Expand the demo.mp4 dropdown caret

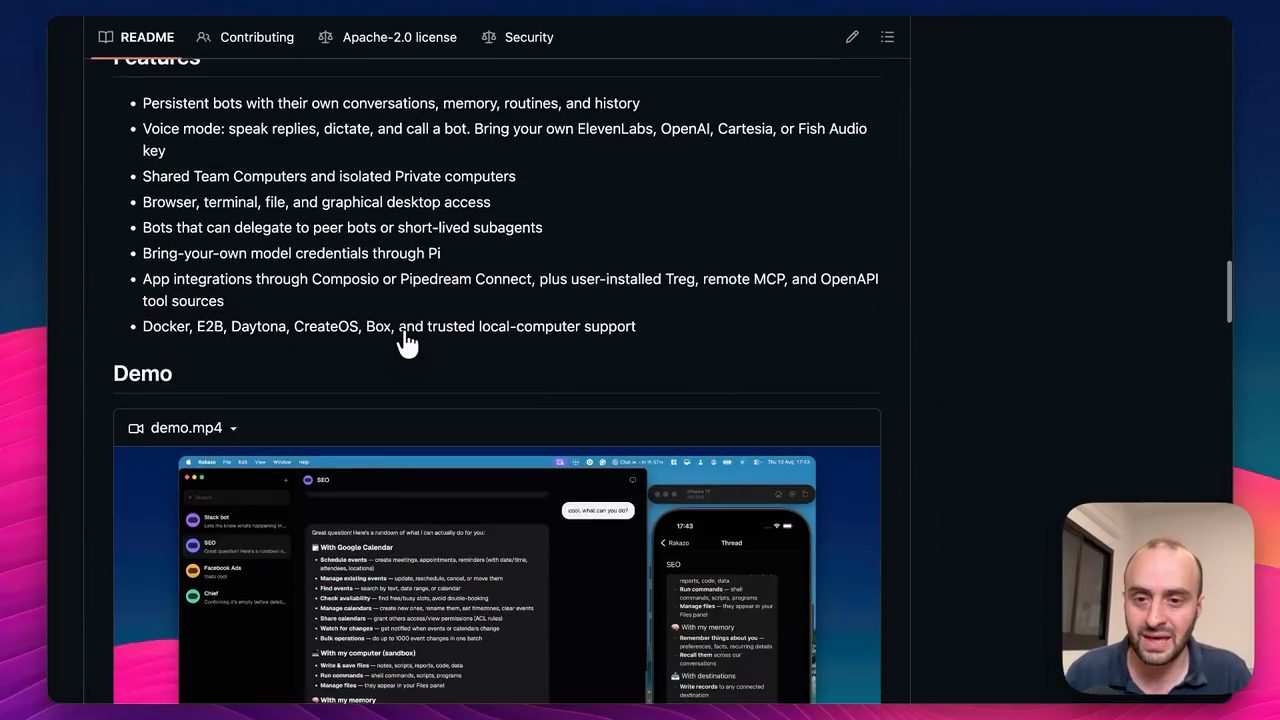click(233, 429)
